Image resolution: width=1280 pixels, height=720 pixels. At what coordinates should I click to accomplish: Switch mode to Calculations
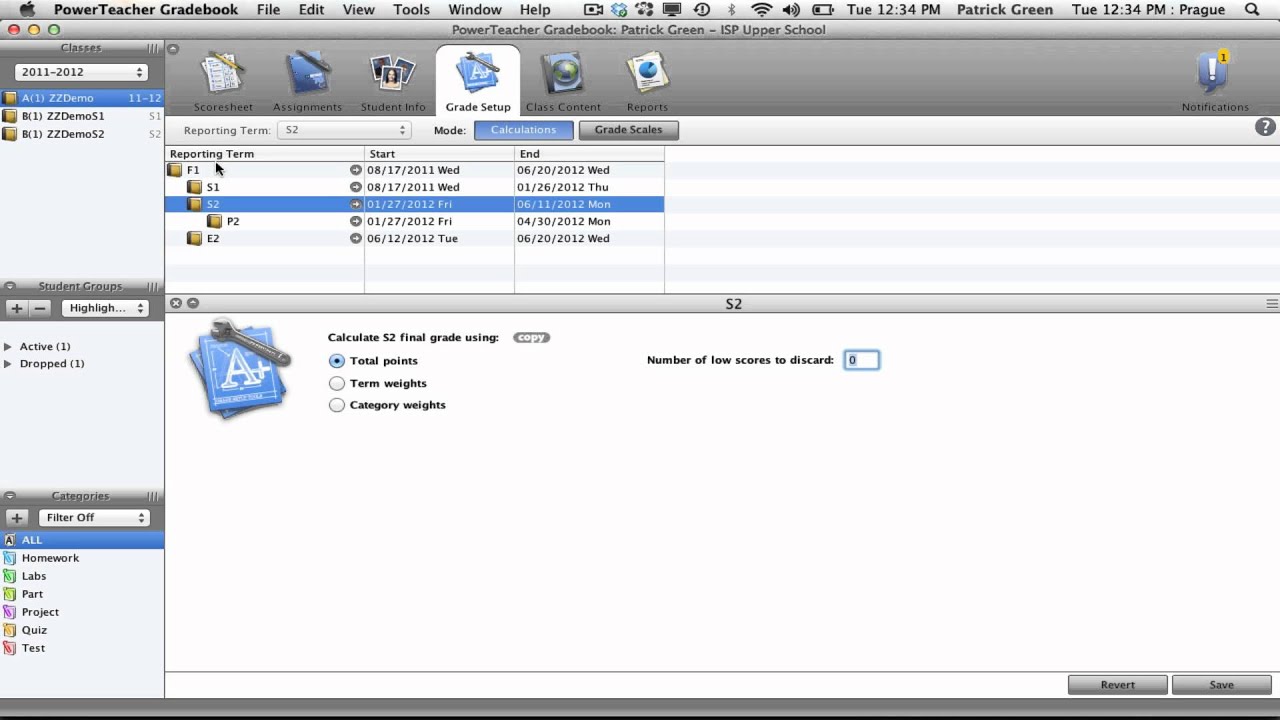[523, 130]
